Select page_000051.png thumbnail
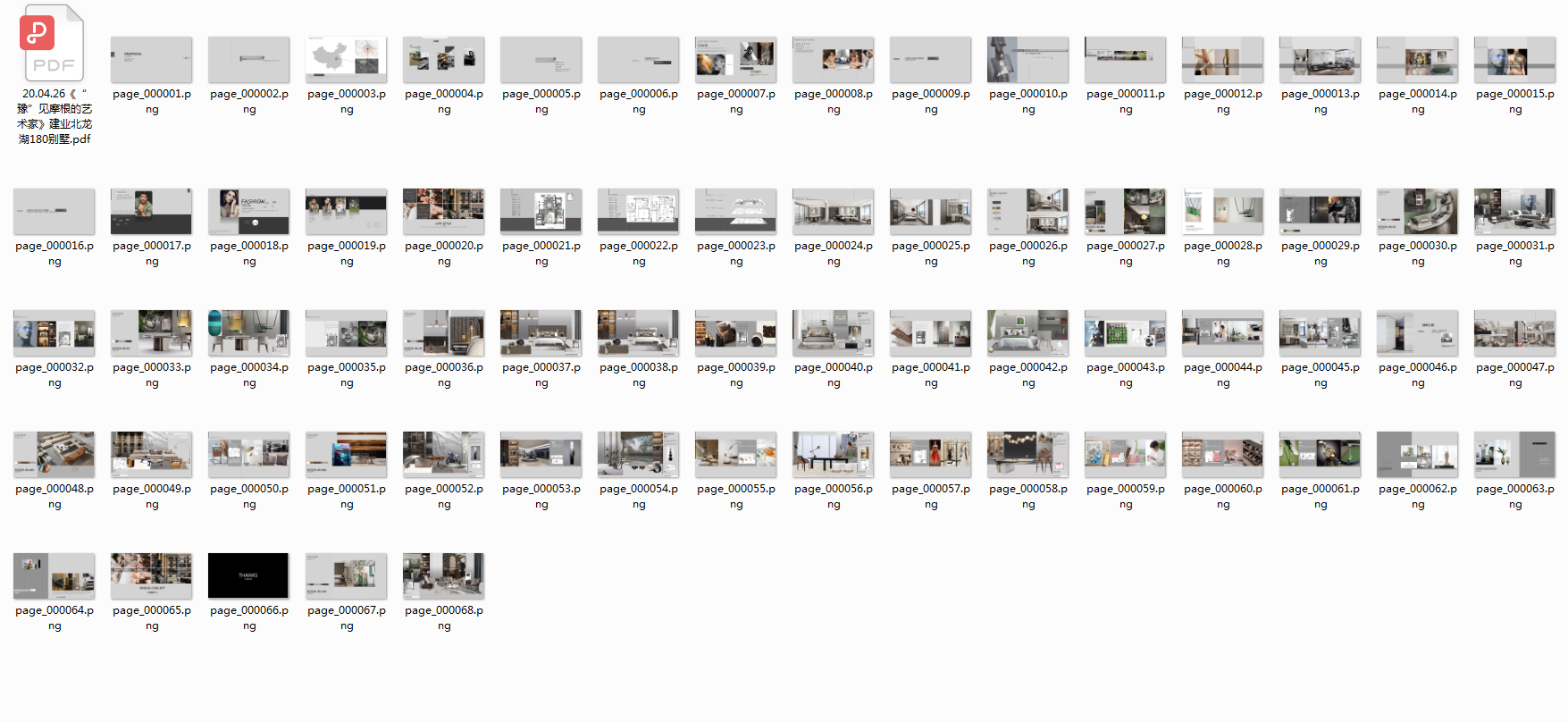 (346, 455)
